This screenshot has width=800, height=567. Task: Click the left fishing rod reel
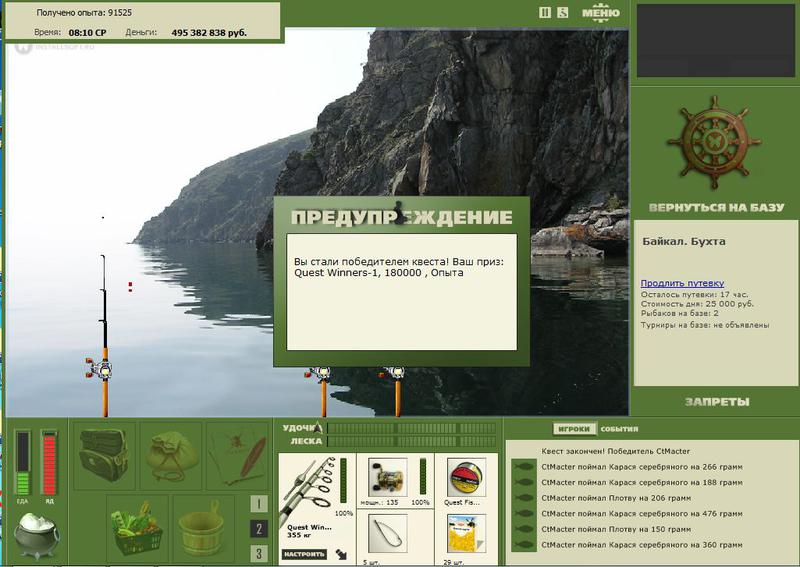click(x=100, y=369)
